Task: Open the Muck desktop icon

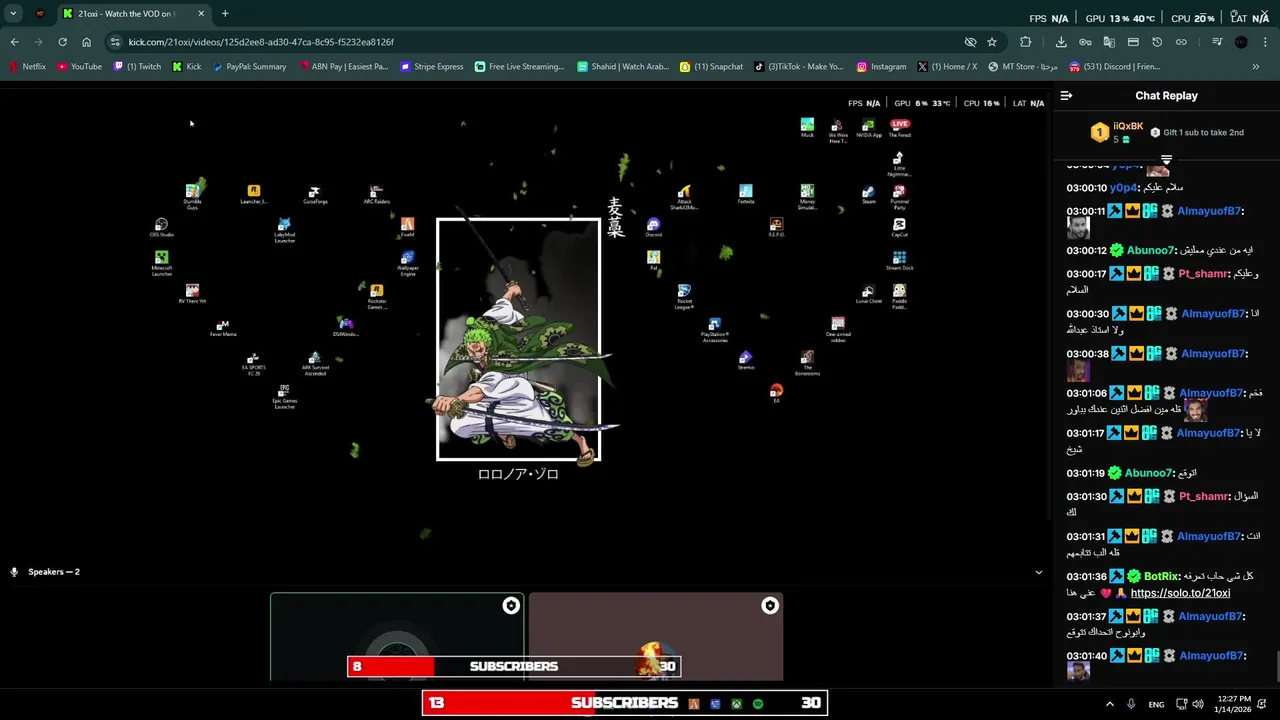Action: 807,128
